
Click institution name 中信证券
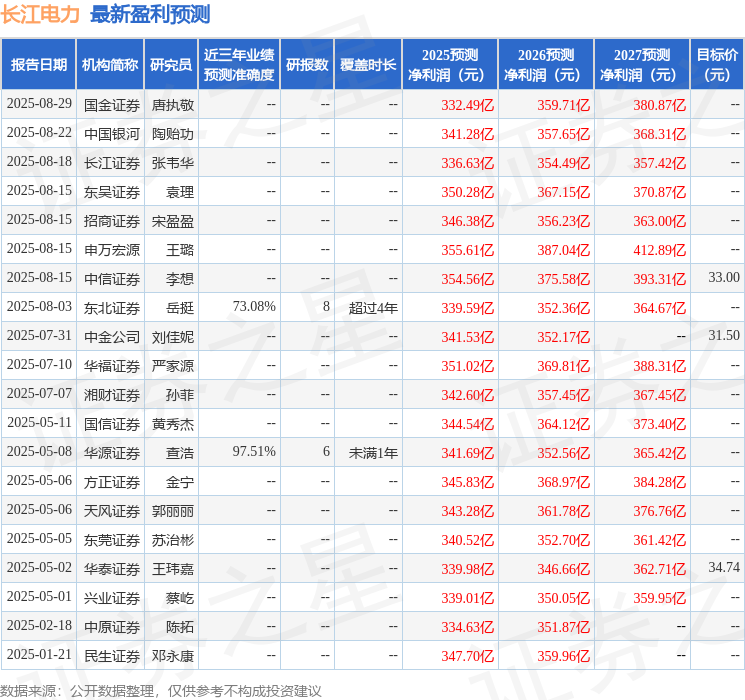(112, 279)
